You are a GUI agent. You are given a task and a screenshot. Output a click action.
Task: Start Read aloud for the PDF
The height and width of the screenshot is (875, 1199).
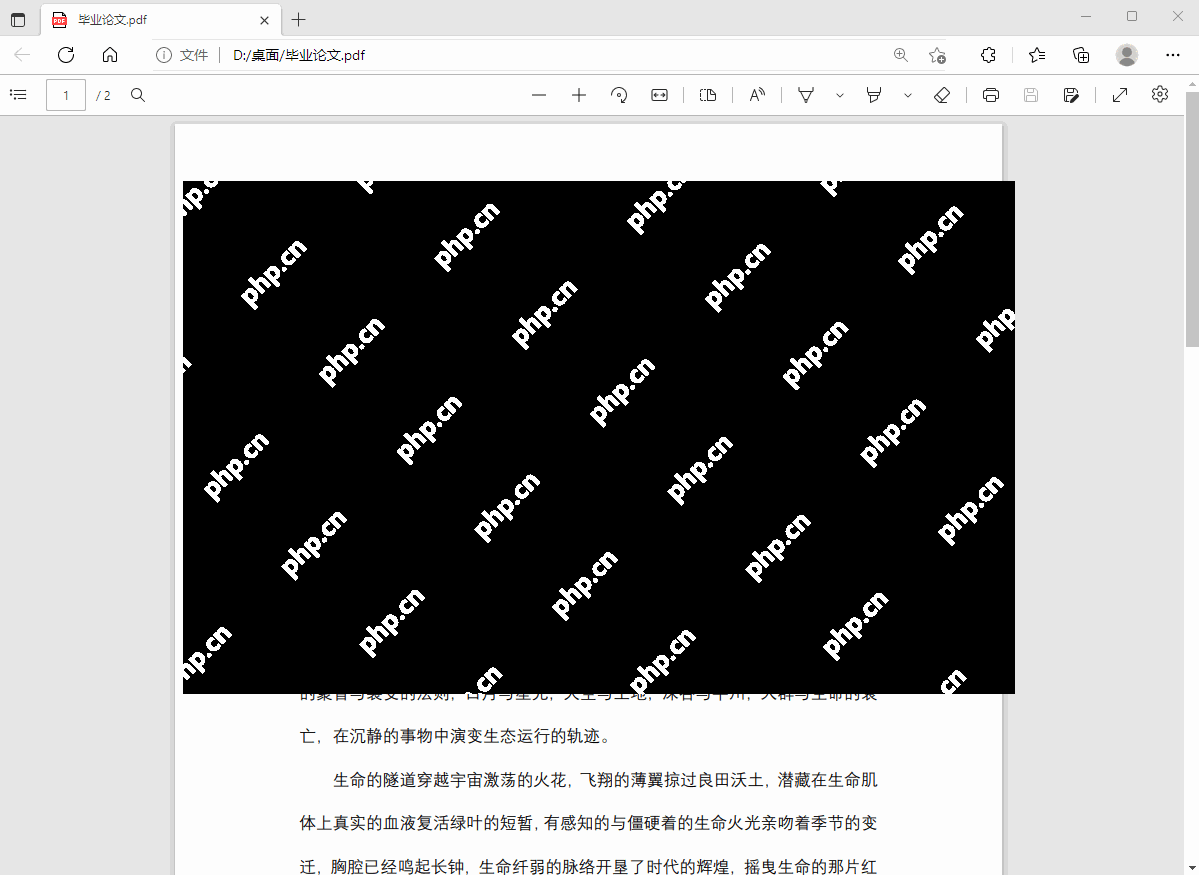(x=757, y=94)
